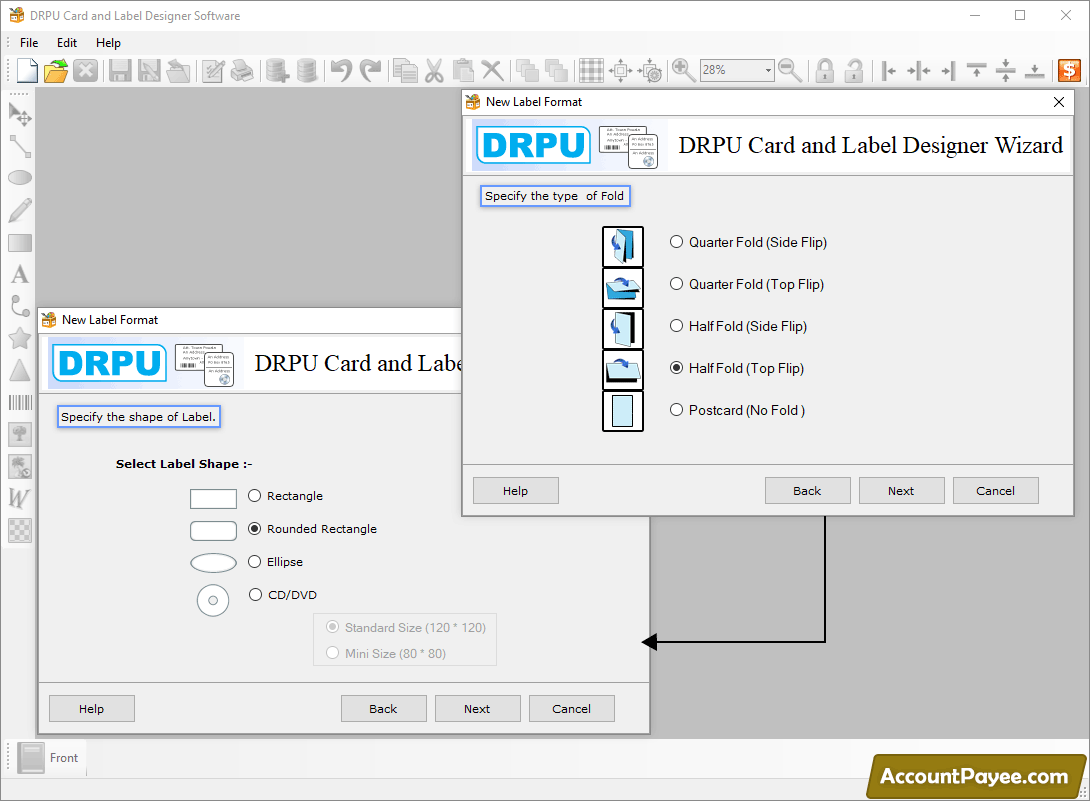Select the WordArt W tool
Screen dimensions: 1090x801
tap(20, 498)
